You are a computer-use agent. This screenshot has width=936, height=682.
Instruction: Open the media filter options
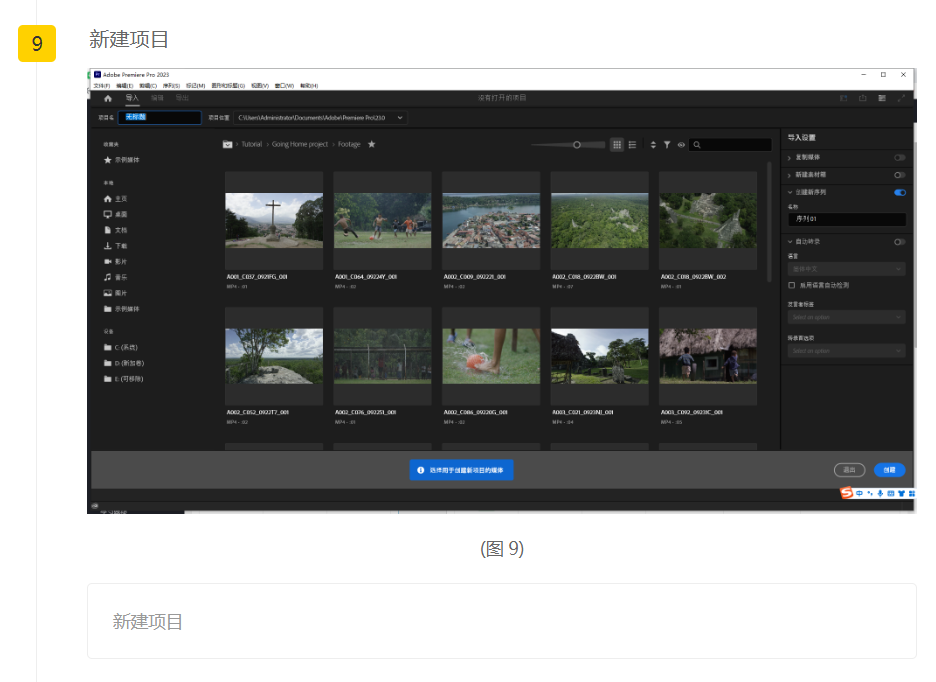[667, 145]
